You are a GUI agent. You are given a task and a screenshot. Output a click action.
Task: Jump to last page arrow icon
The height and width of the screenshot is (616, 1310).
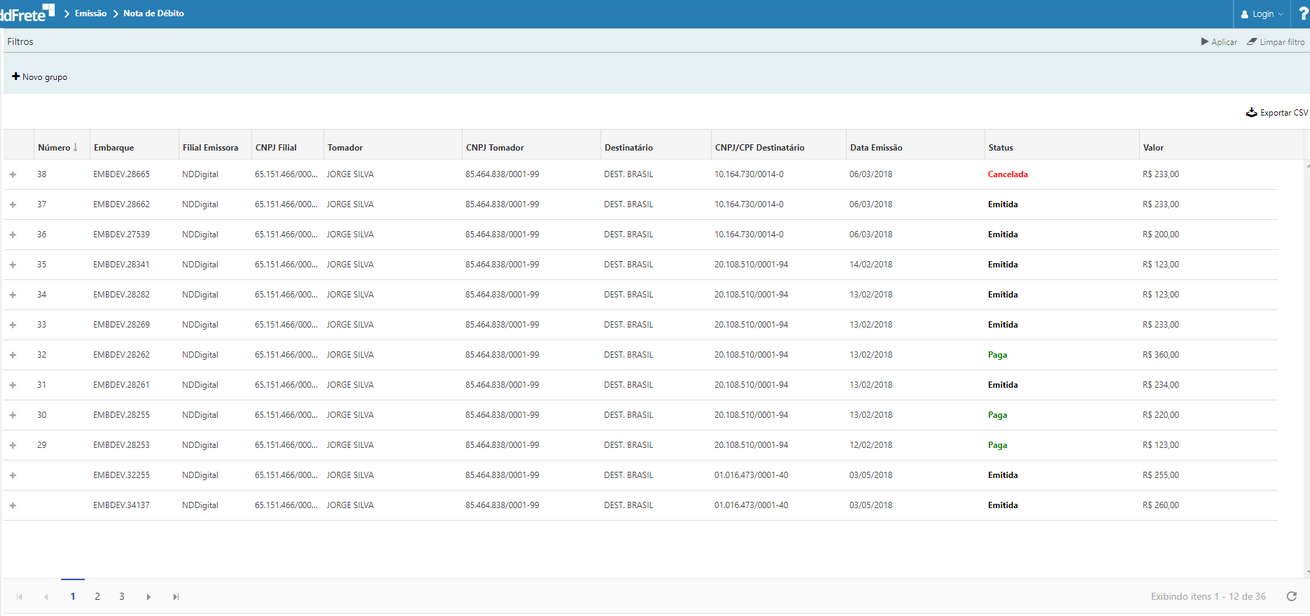click(177, 597)
